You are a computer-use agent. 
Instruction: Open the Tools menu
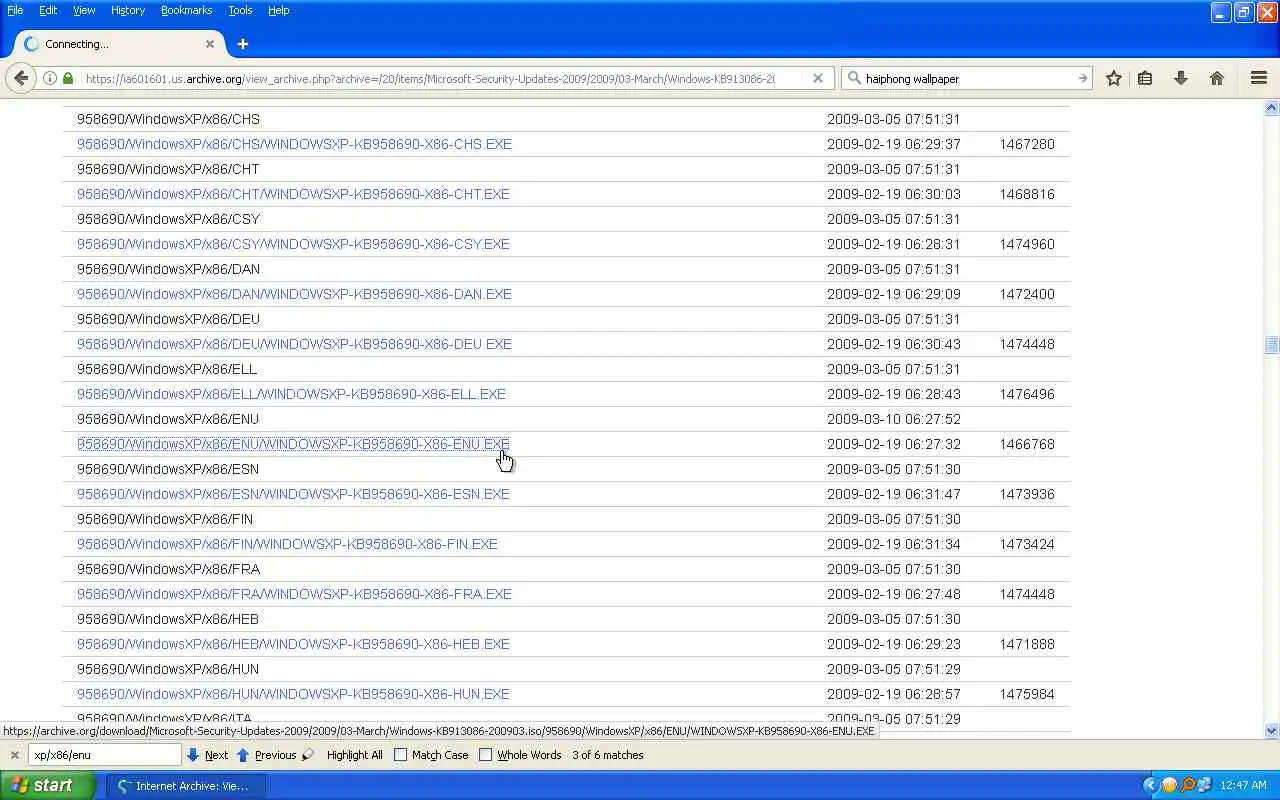click(x=240, y=10)
